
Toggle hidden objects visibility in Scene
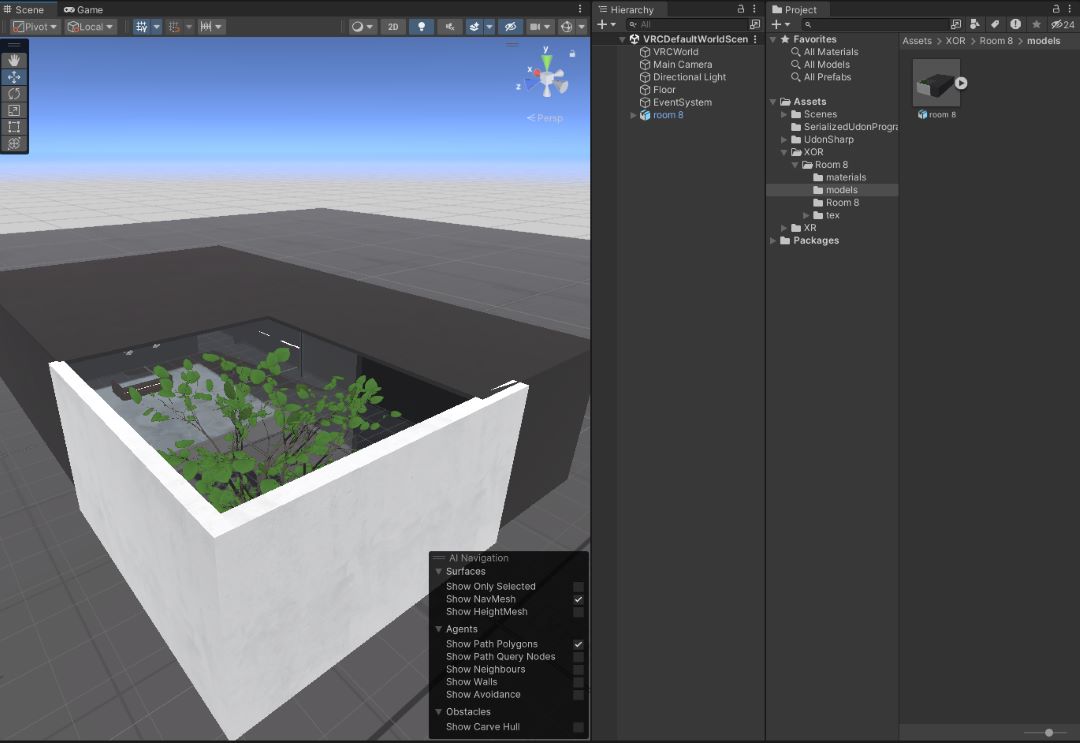pos(510,27)
